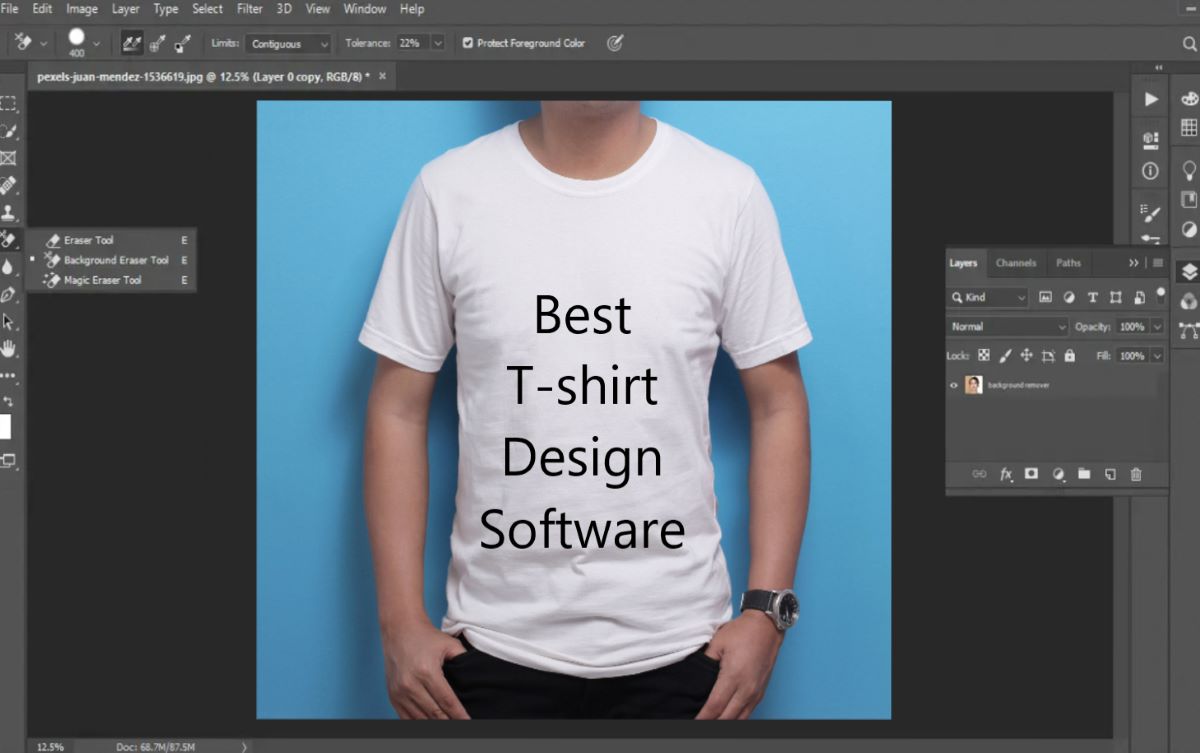The image size is (1200, 753).
Task: Open the Filter menu
Action: 250,9
